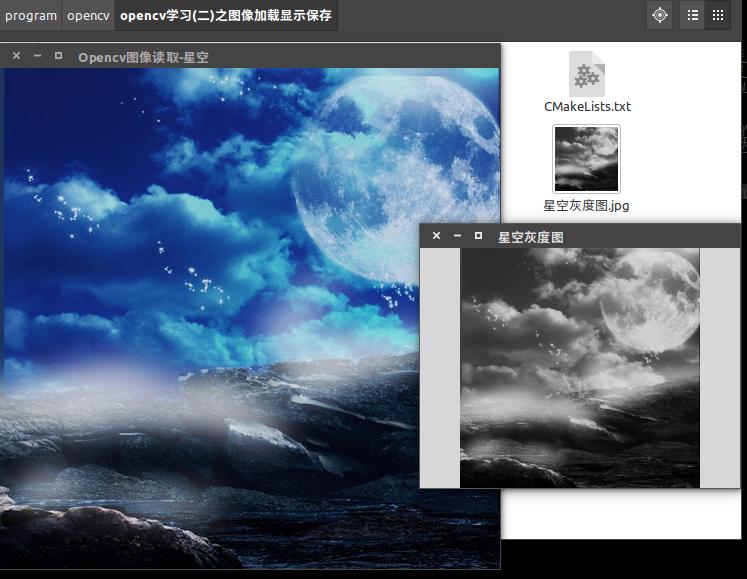747x579 pixels.
Task: Click the location target icon in toolbar
Action: coord(660,15)
